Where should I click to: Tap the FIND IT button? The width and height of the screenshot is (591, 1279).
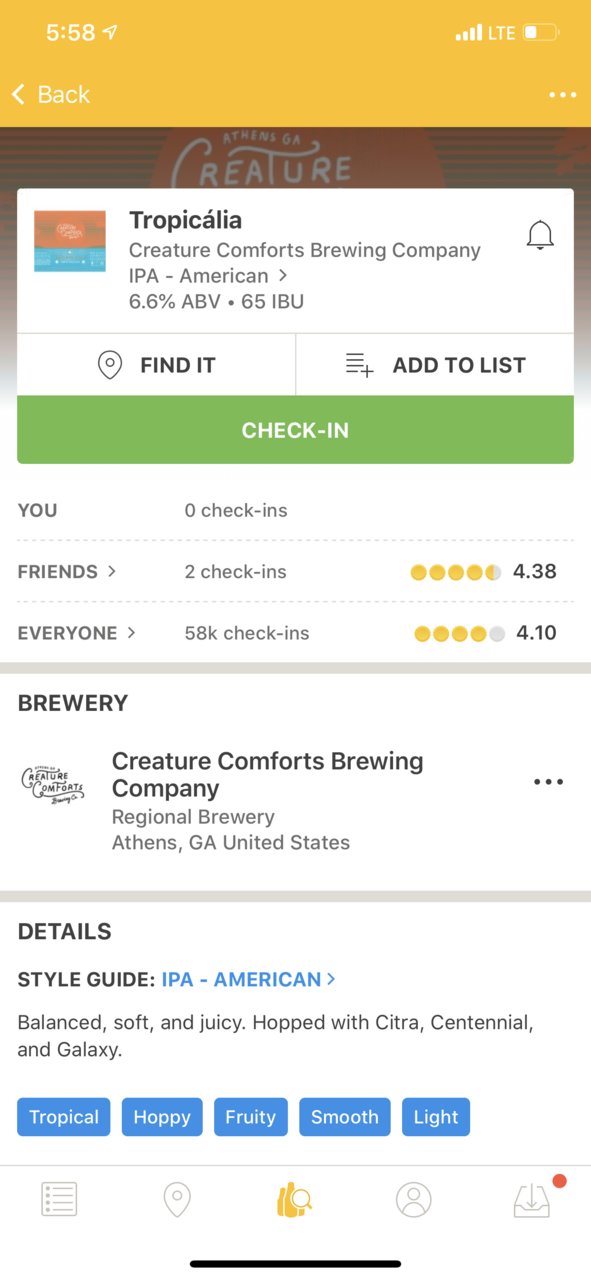(x=156, y=365)
